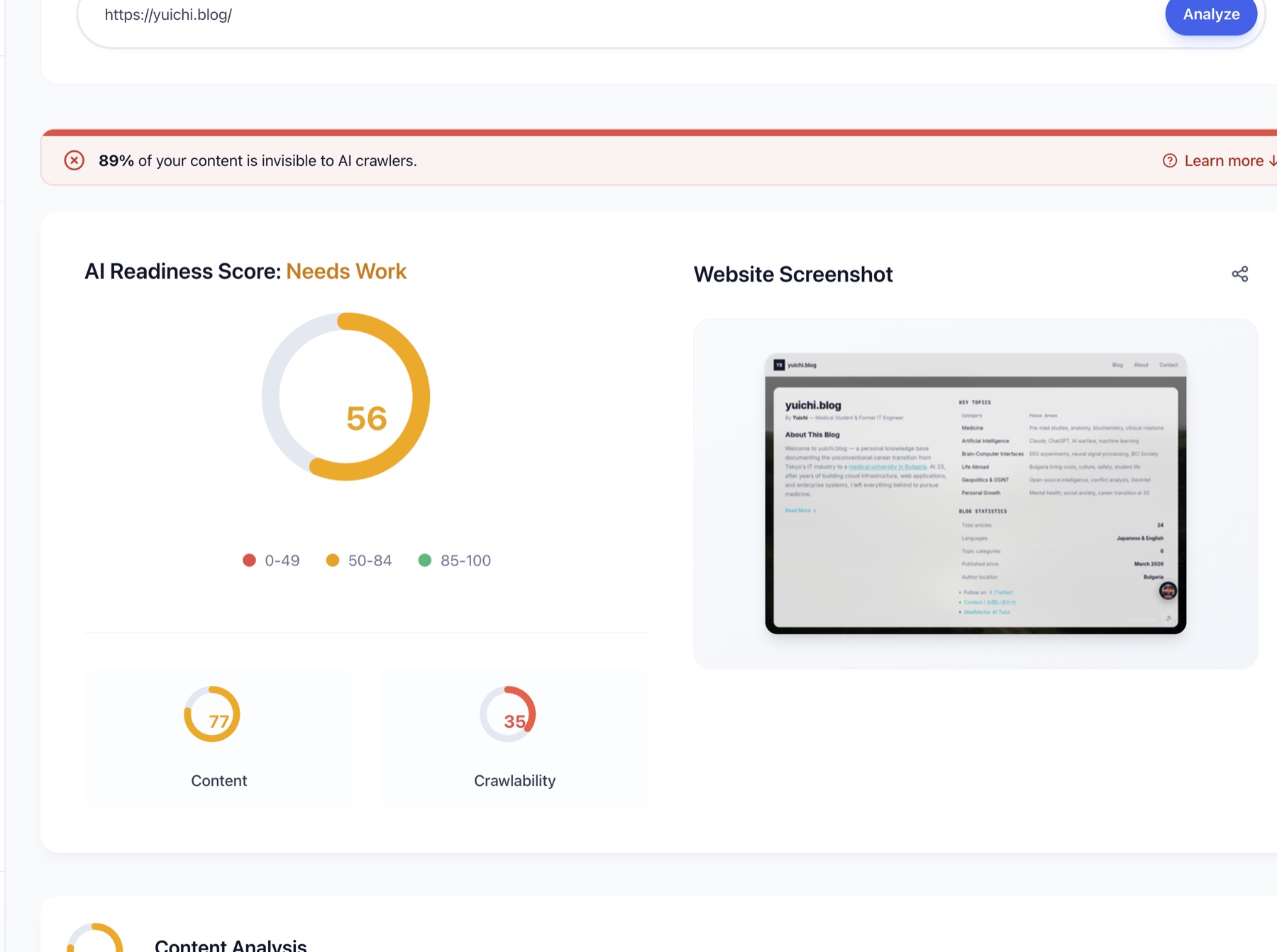Expand the Learn more section

pos(1227,160)
